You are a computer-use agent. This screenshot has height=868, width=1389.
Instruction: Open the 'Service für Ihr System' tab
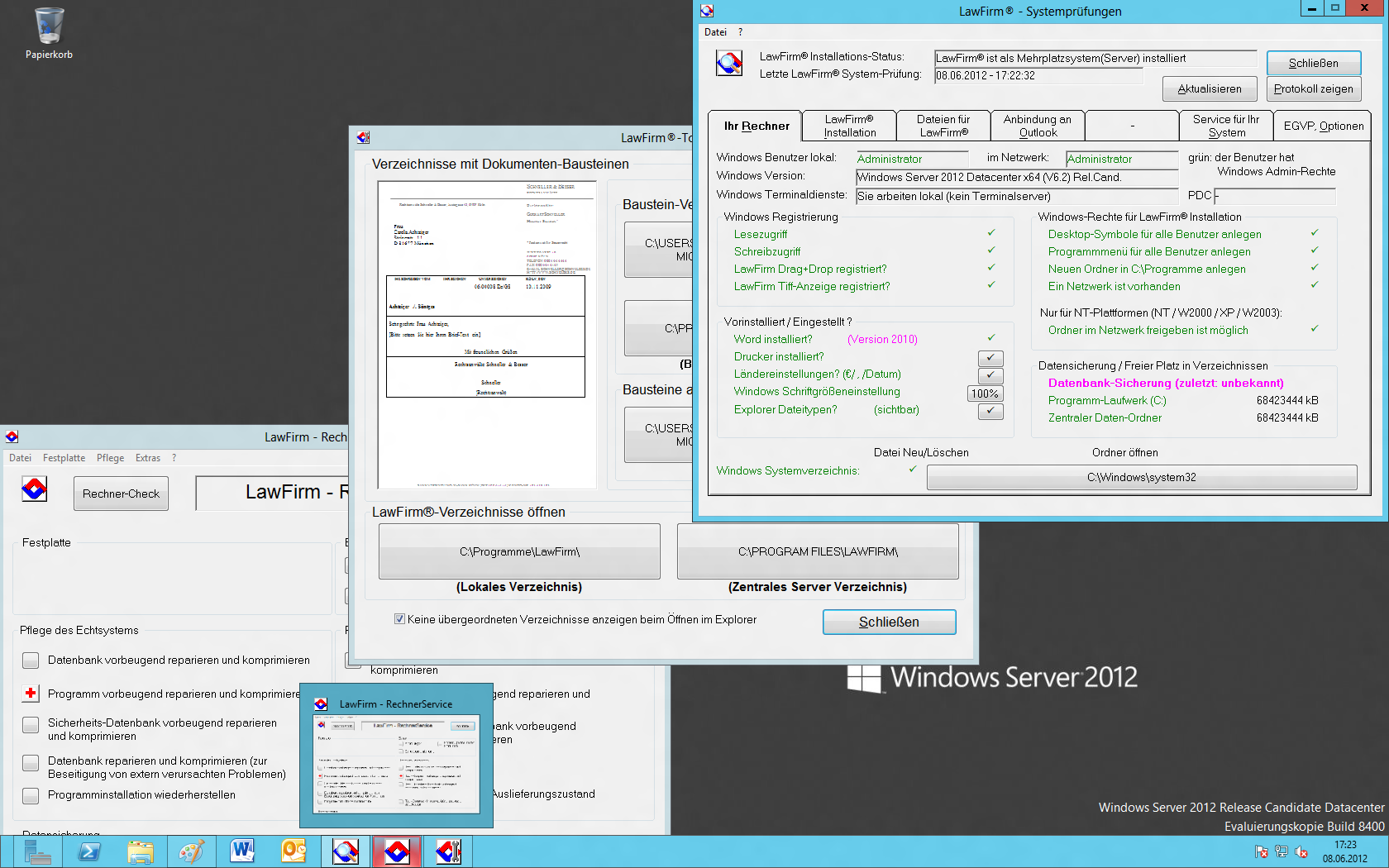coord(1225,126)
